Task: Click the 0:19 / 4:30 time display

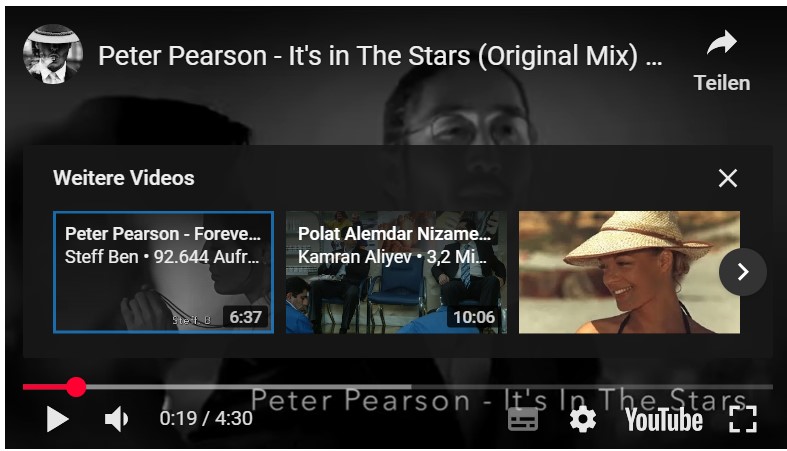Action: (206, 418)
